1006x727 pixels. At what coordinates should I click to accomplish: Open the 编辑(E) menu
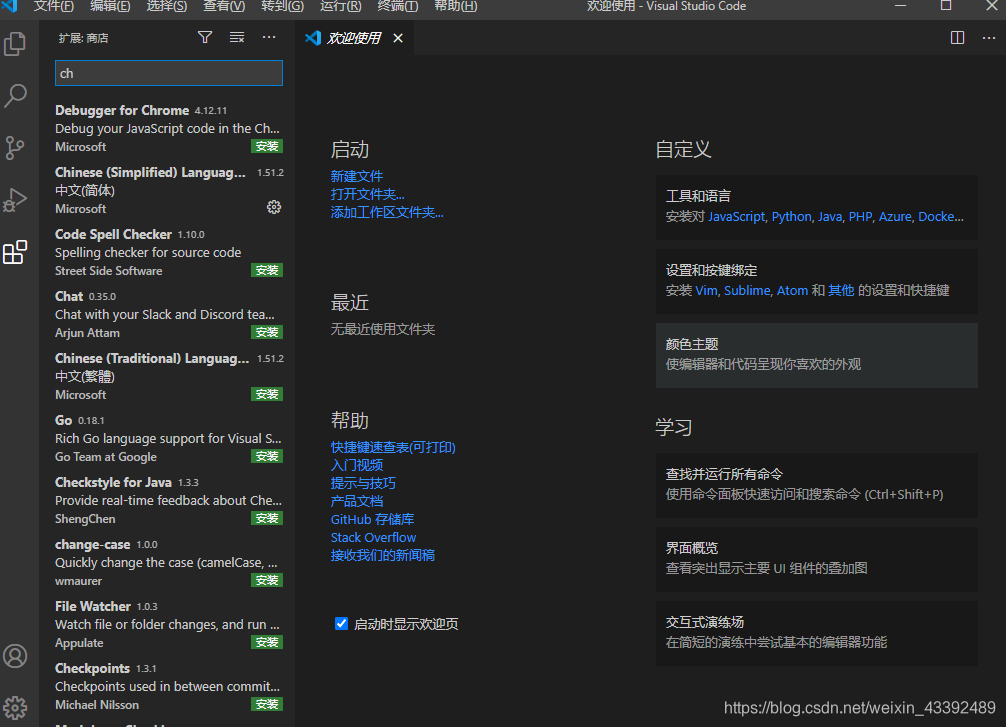[110, 6]
